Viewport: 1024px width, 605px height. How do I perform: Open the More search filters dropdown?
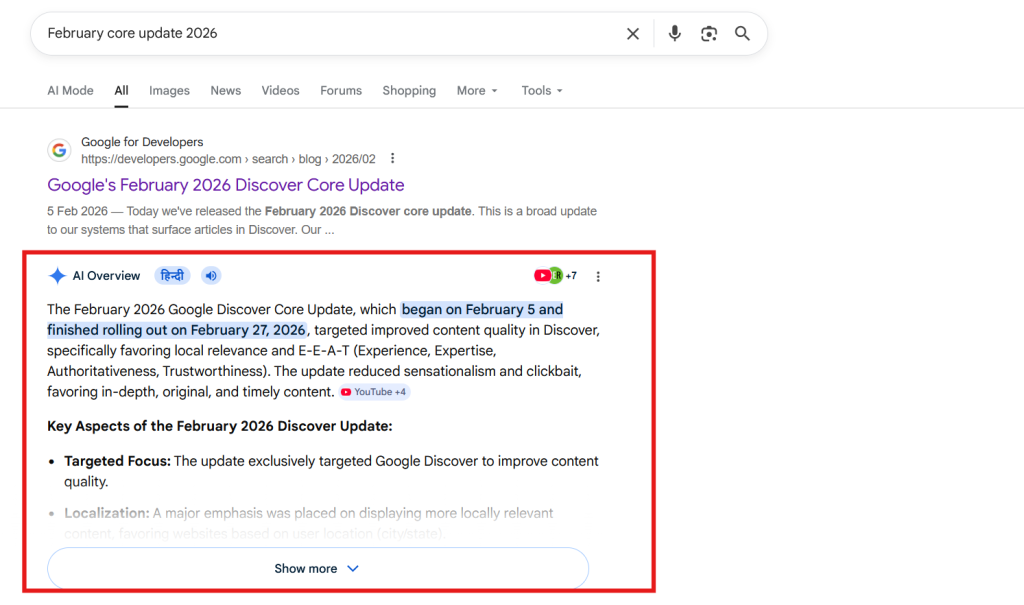click(x=477, y=91)
